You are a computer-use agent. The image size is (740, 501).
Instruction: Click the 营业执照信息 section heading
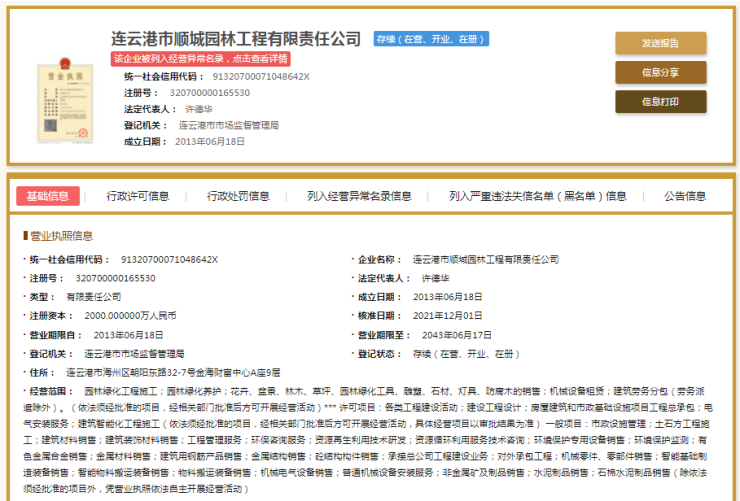[x=60, y=236]
